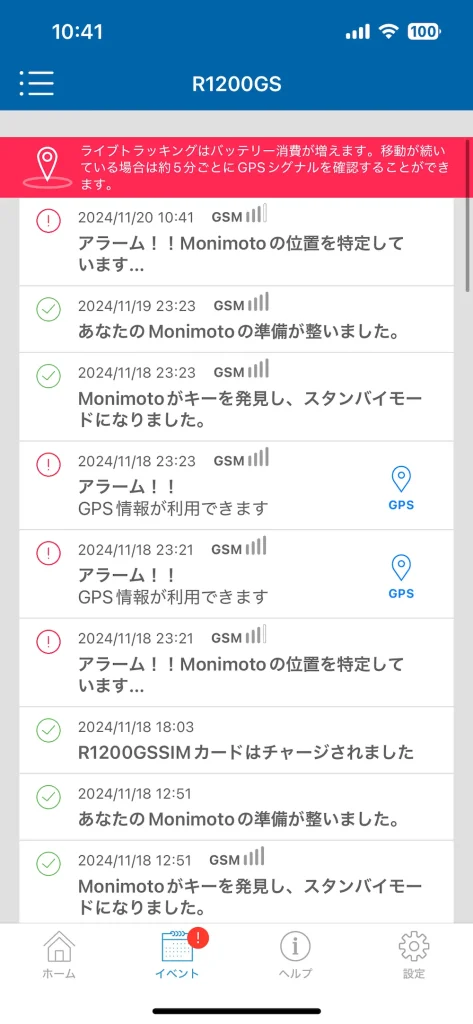Select the イベント tab with red badge
The image size is (473, 1024).
coord(178,954)
